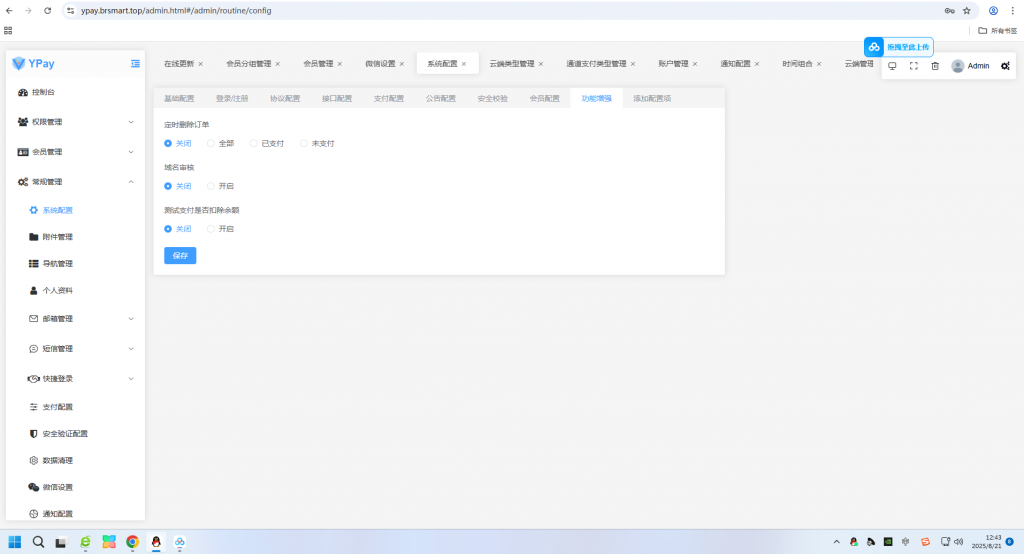Select 全部 for 定时删除订单
Screen dimensions: 1024x554
tap(211, 143)
